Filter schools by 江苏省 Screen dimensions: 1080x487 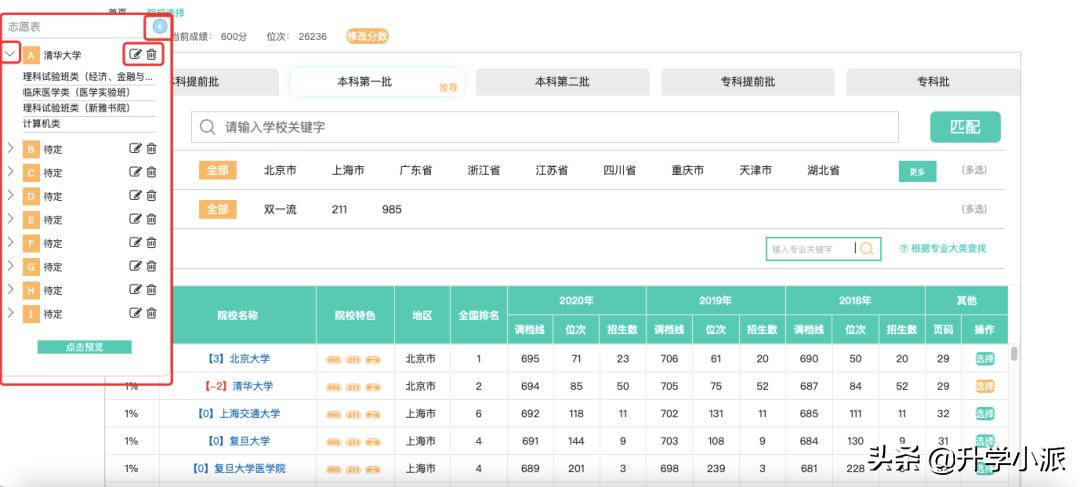(x=552, y=170)
